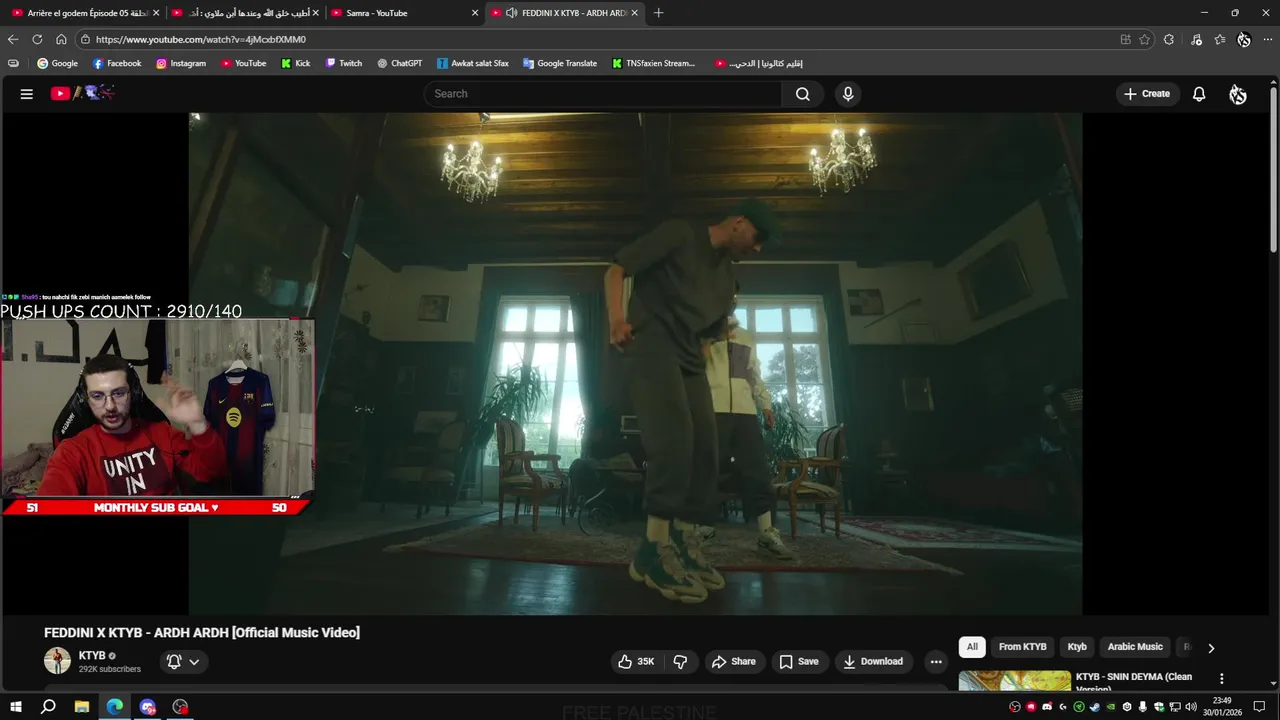Go to the YouTube home logo

pyautogui.click(x=83, y=93)
